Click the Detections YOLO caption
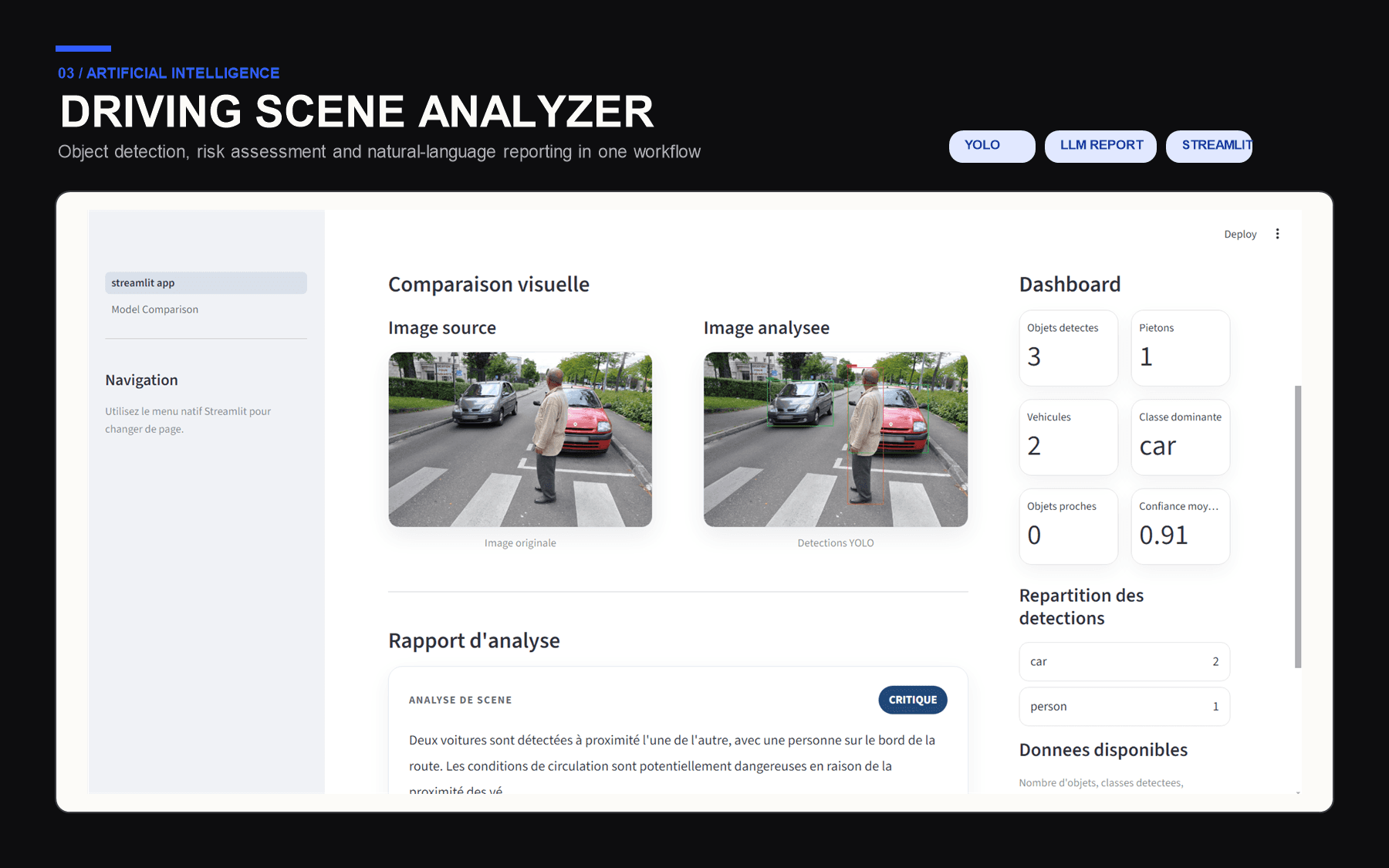Image resolution: width=1389 pixels, height=868 pixels. click(x=836, y=543)
